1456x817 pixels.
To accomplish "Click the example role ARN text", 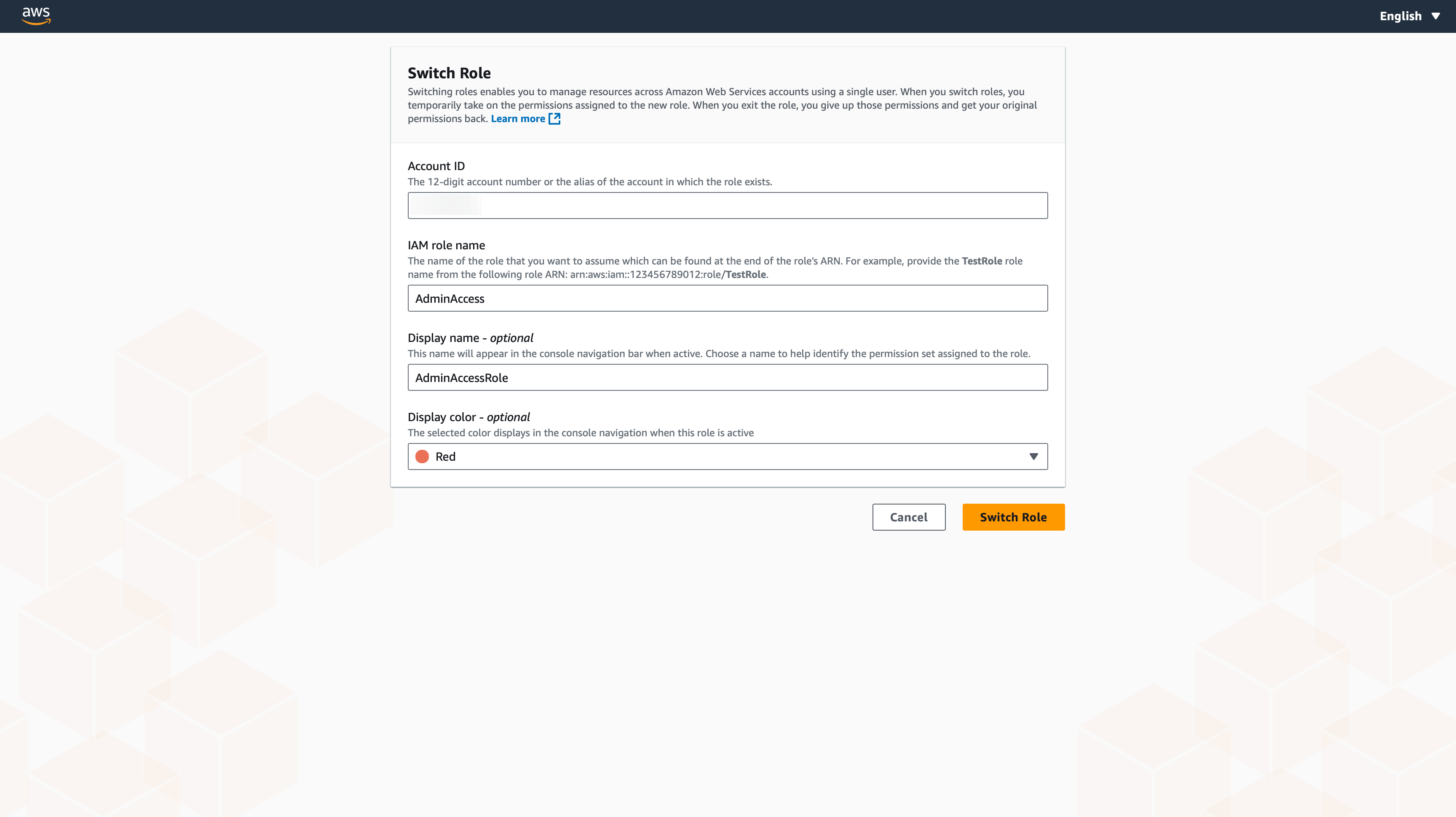I will click(668, 275).
